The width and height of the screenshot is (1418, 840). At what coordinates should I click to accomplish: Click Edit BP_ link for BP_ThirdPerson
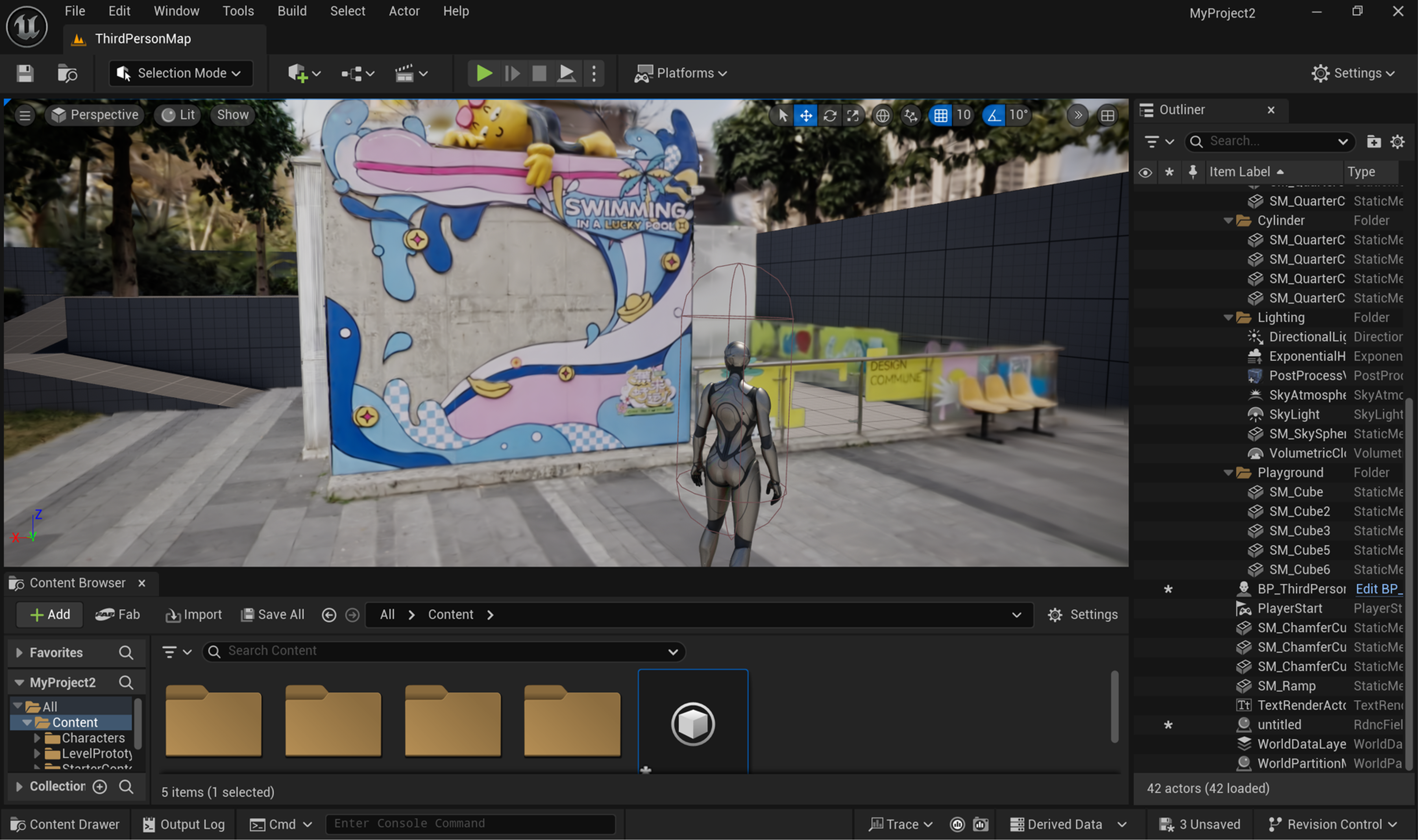(x=1379, y=589)
